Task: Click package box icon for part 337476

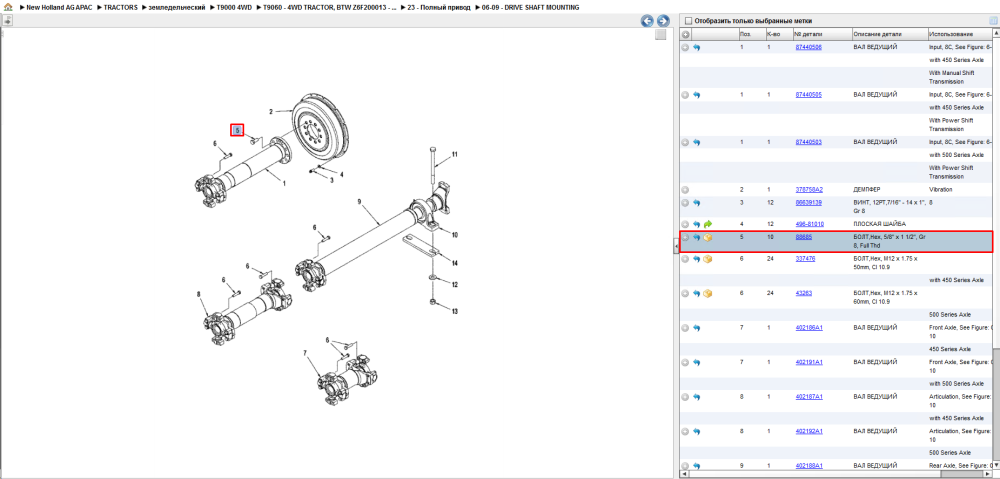Action: [708, 259]
